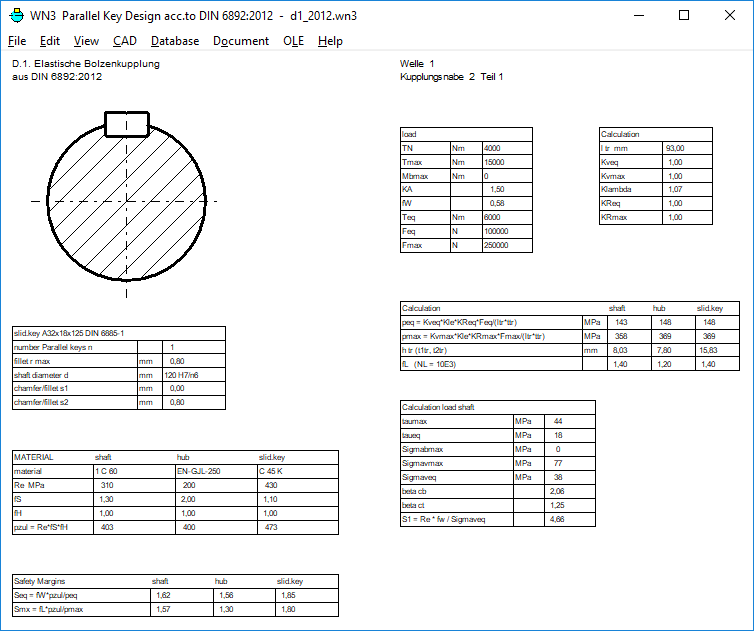754x631 pixels.
Task: Select the TN value 4000 in load table
Action: coord(506,148)
